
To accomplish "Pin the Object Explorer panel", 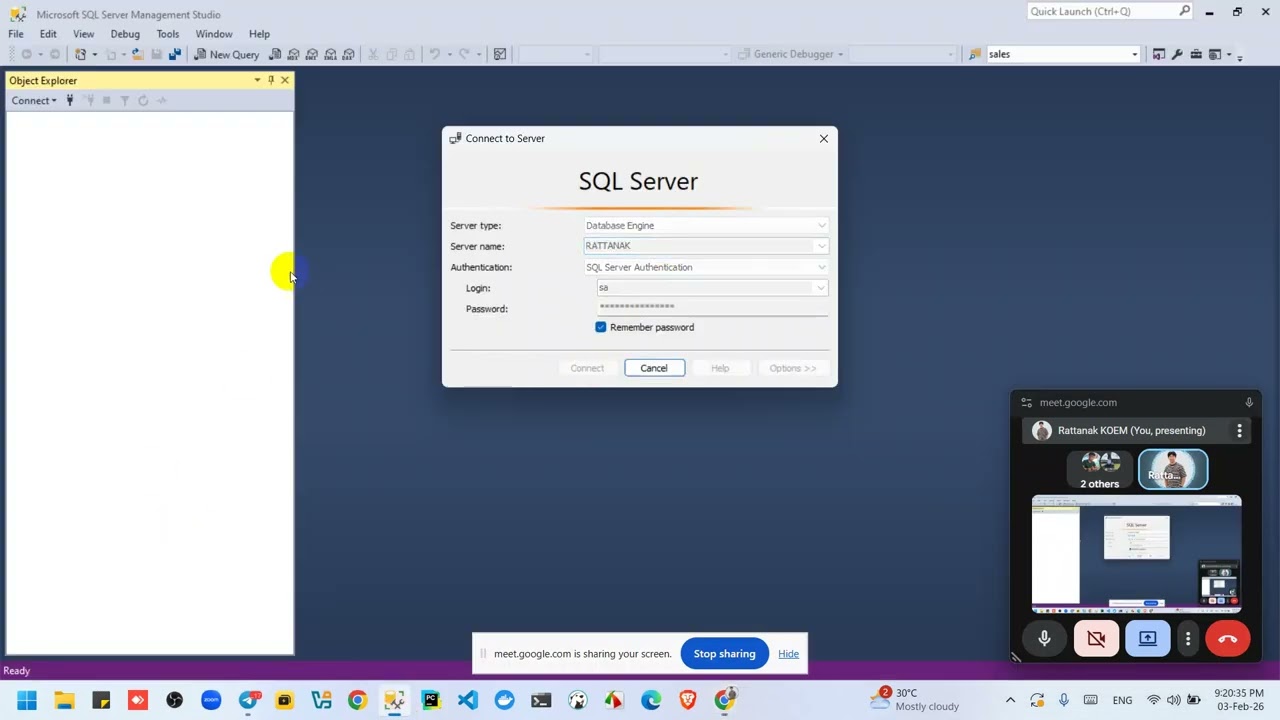I will 271,80.
